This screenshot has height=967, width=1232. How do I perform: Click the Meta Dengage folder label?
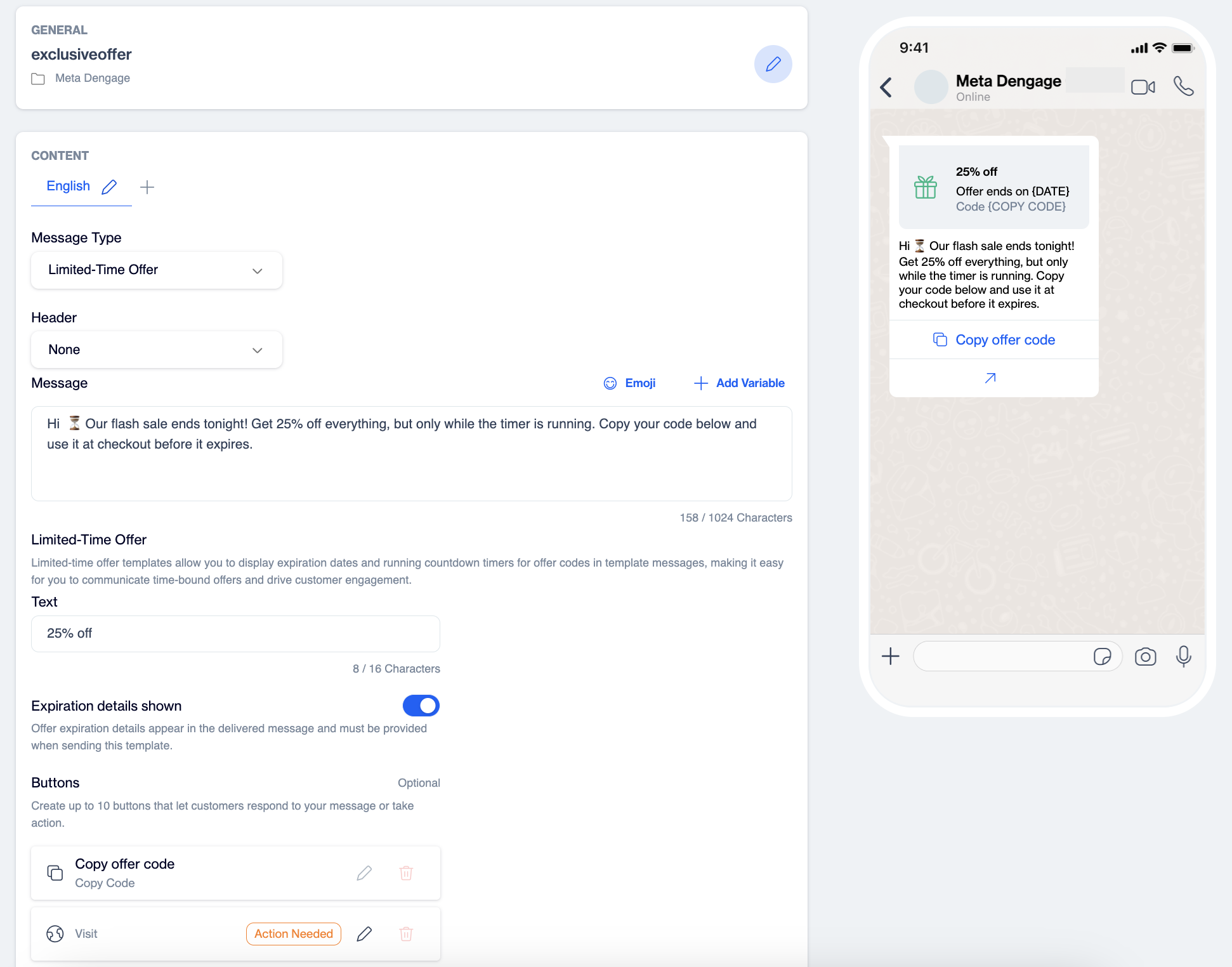click(x=93, y=78)
